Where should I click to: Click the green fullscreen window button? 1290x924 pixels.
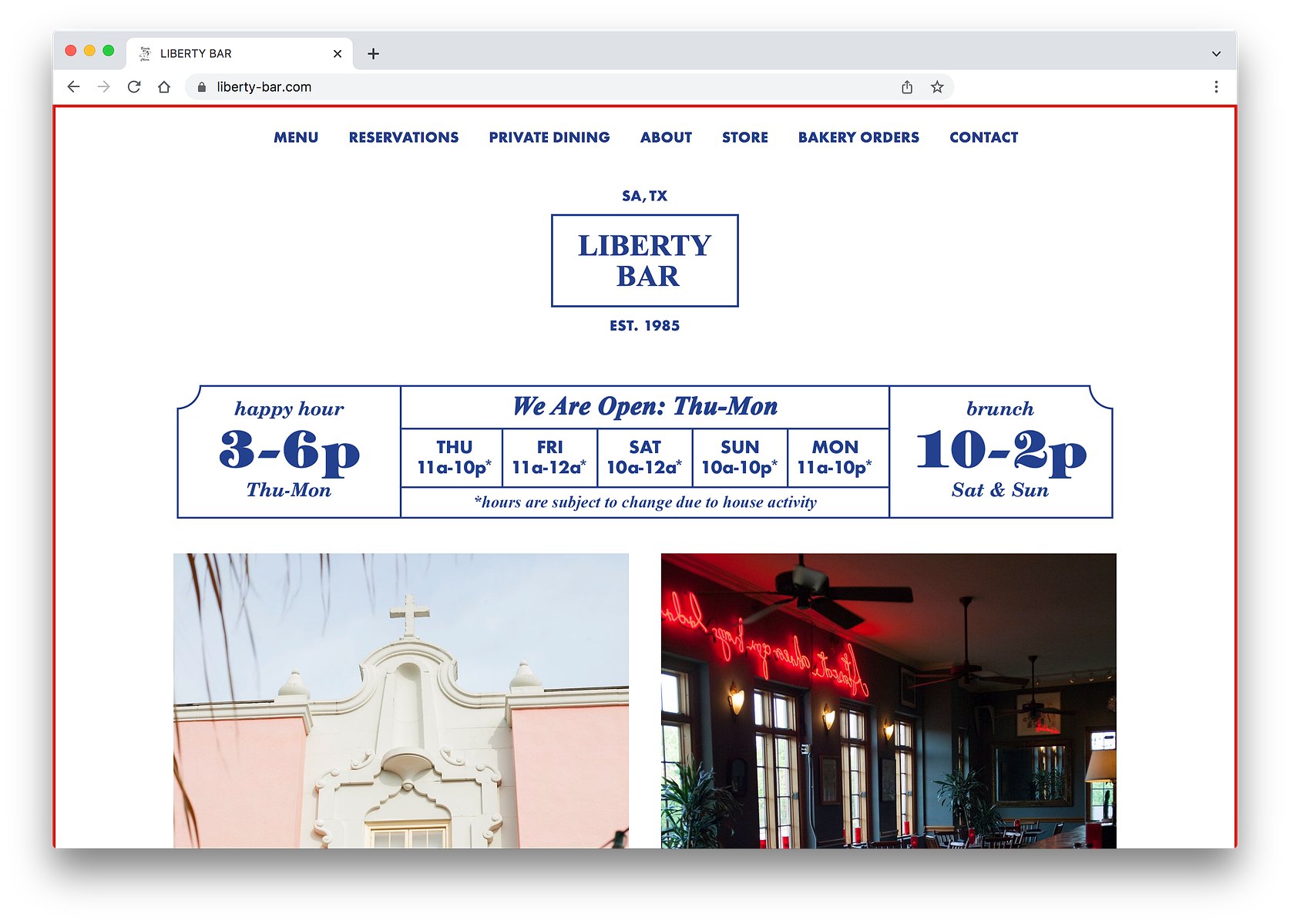109,51
